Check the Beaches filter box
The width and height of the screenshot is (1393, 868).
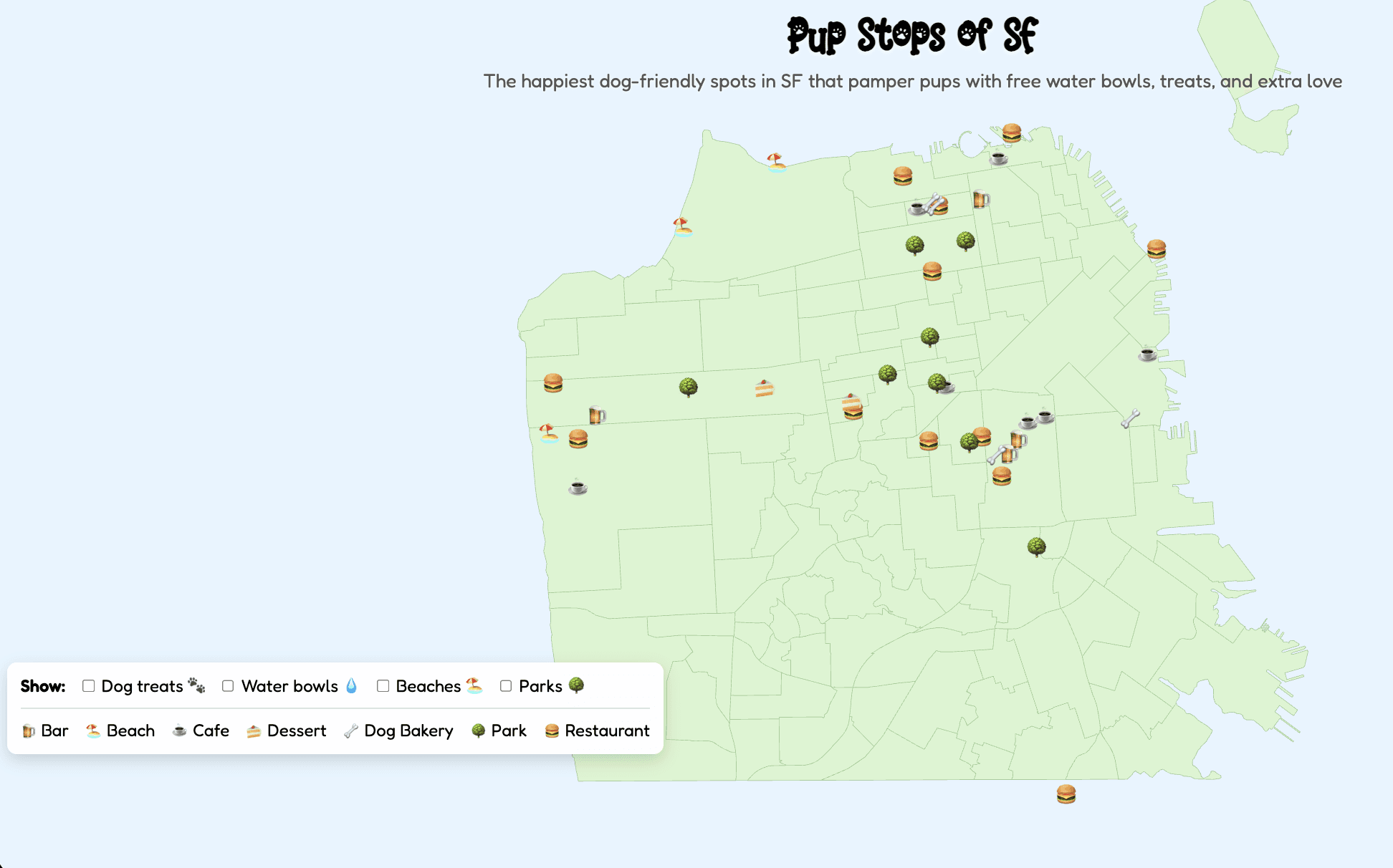pos(383,686)
